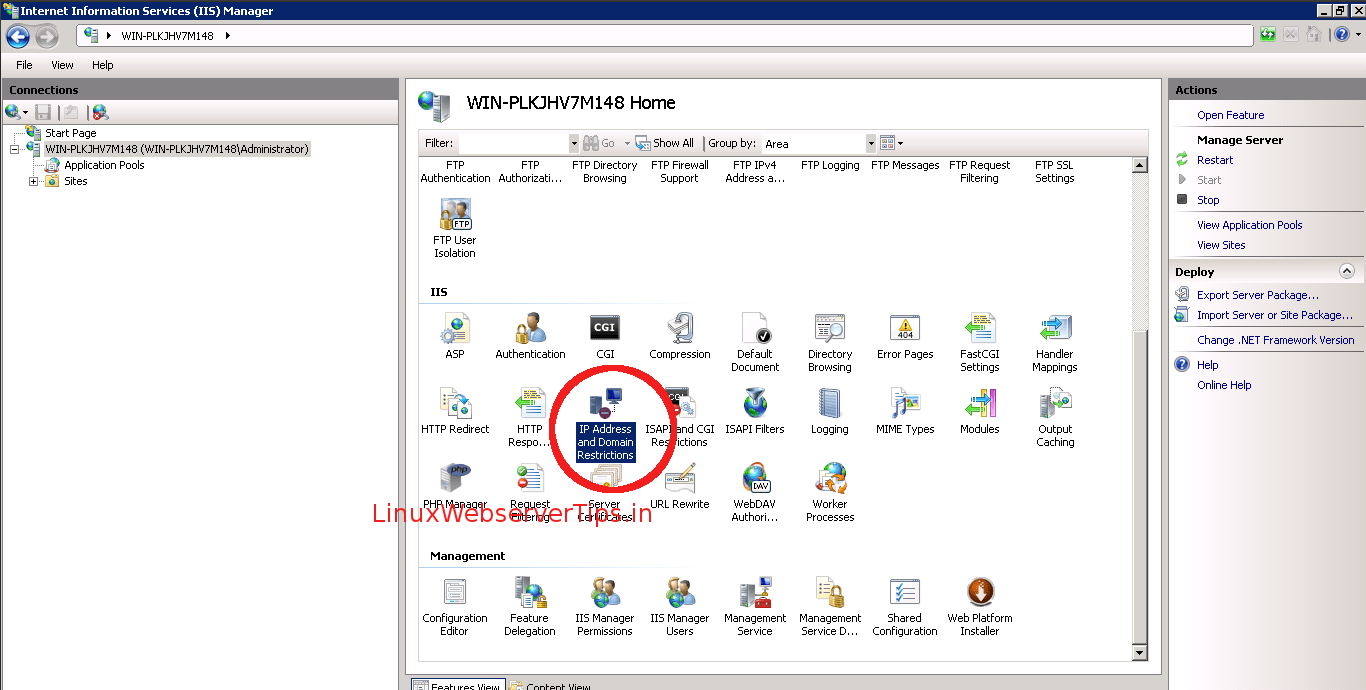This screenshot has height=690, width=1366.
Task: Click Stop under Manage Server
Action: [1208, 200]
